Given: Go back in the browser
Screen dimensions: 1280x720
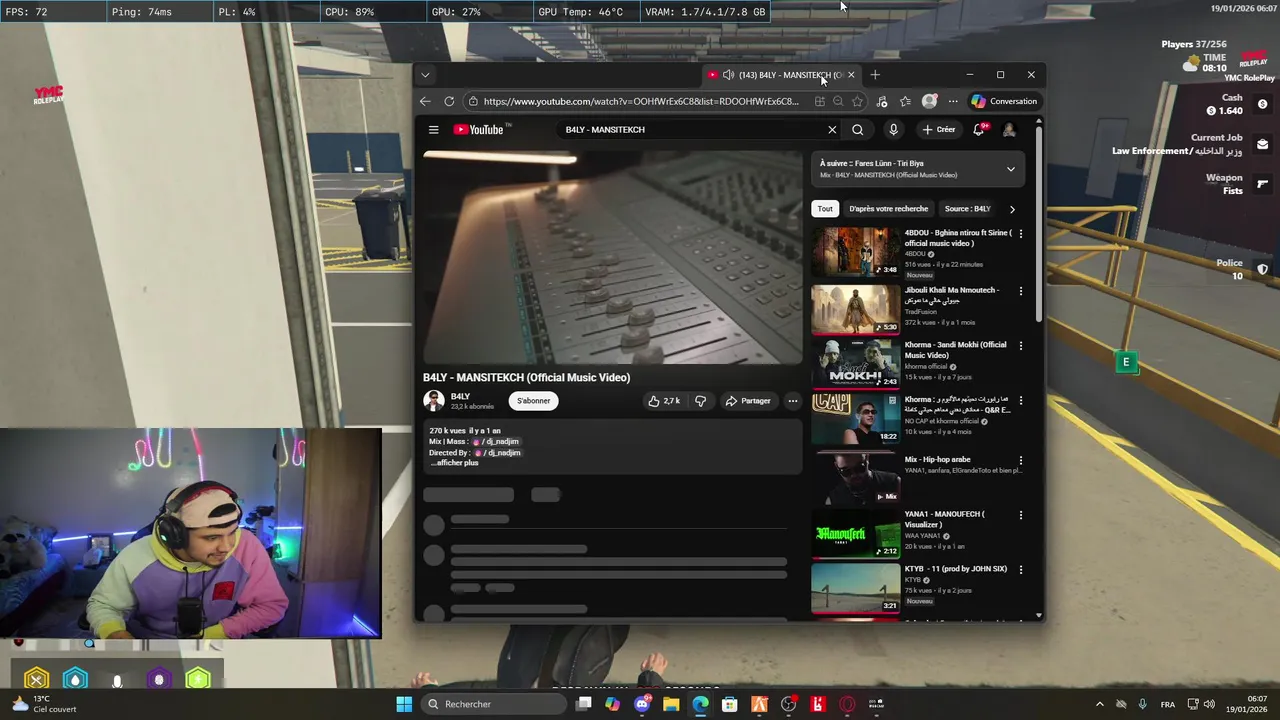Looking at the screenshot, I should pos(425,101).
